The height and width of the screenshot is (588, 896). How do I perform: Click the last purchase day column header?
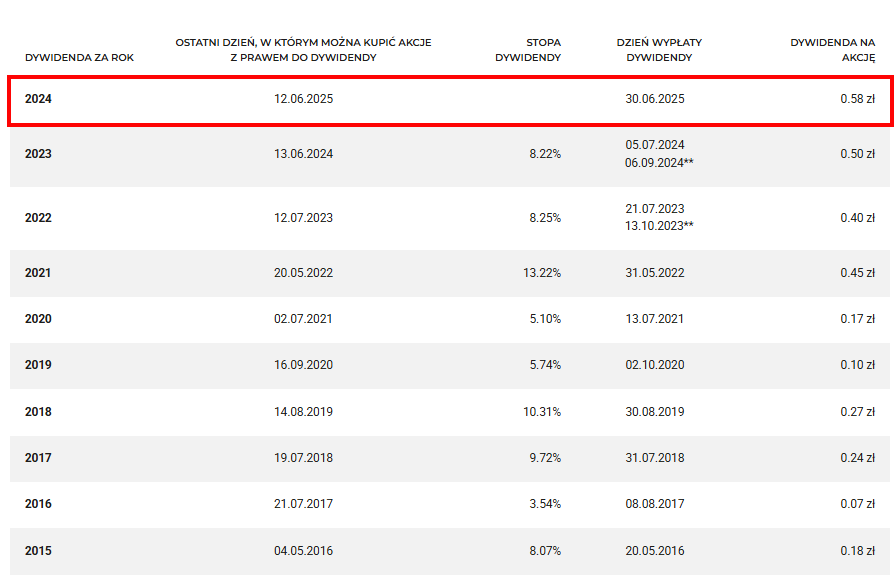coord(303,50)
